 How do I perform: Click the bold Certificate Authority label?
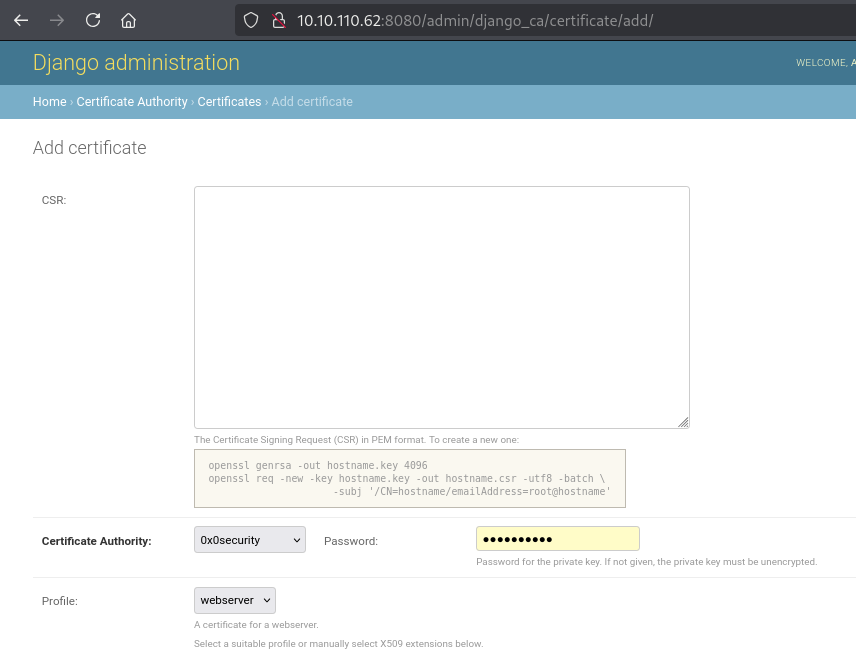96,541
